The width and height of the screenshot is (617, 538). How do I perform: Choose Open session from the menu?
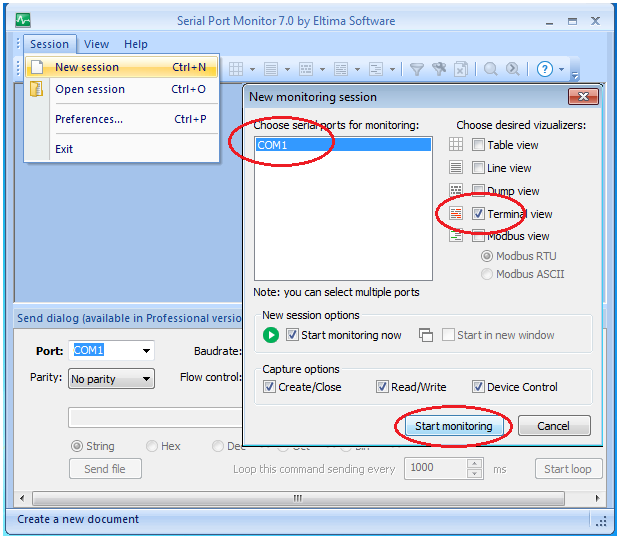[122, 89]
